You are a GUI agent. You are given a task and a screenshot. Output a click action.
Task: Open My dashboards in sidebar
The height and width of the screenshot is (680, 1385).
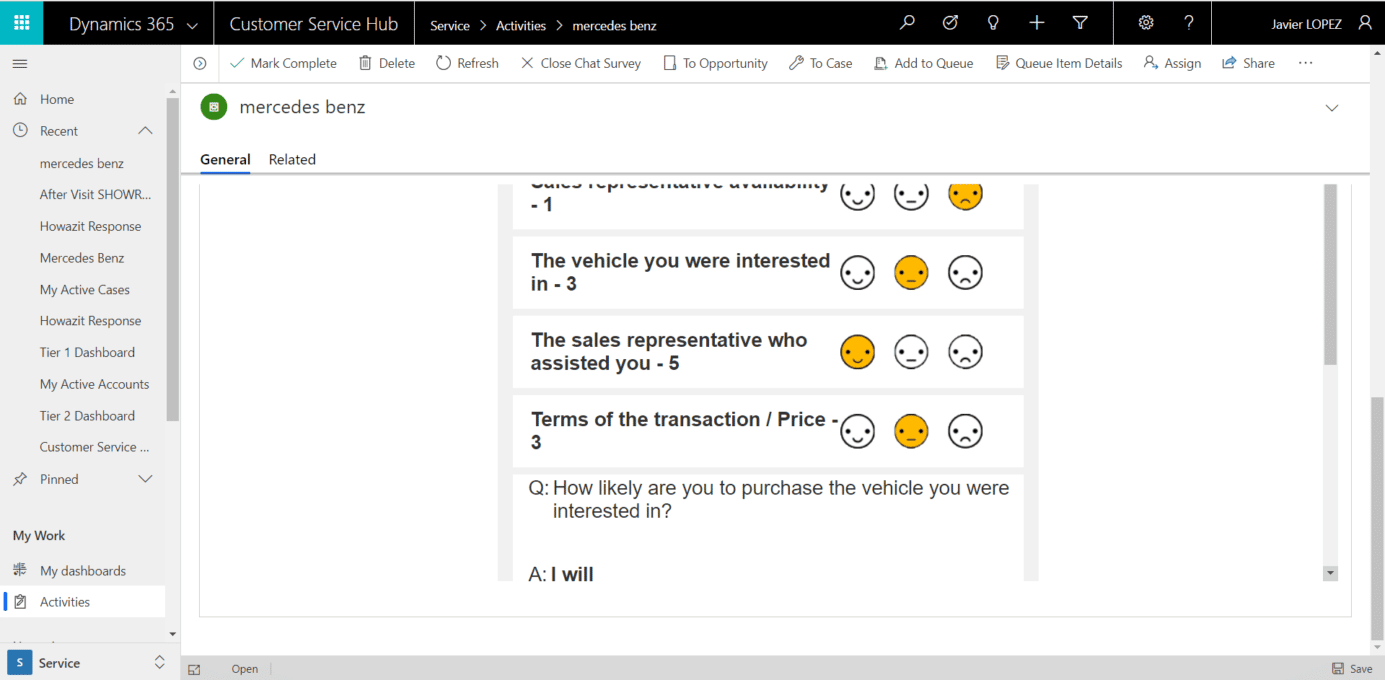[83, 571]
